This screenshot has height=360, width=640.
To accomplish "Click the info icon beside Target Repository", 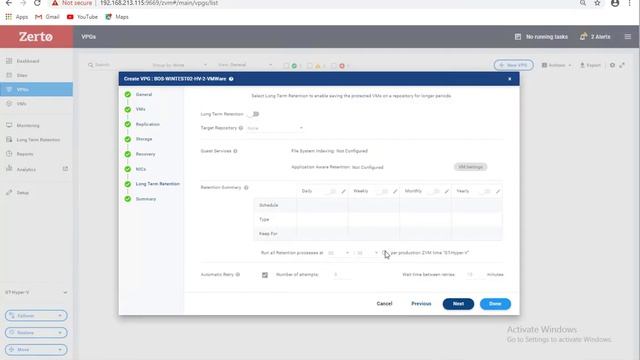I will (x=241, y=128).
